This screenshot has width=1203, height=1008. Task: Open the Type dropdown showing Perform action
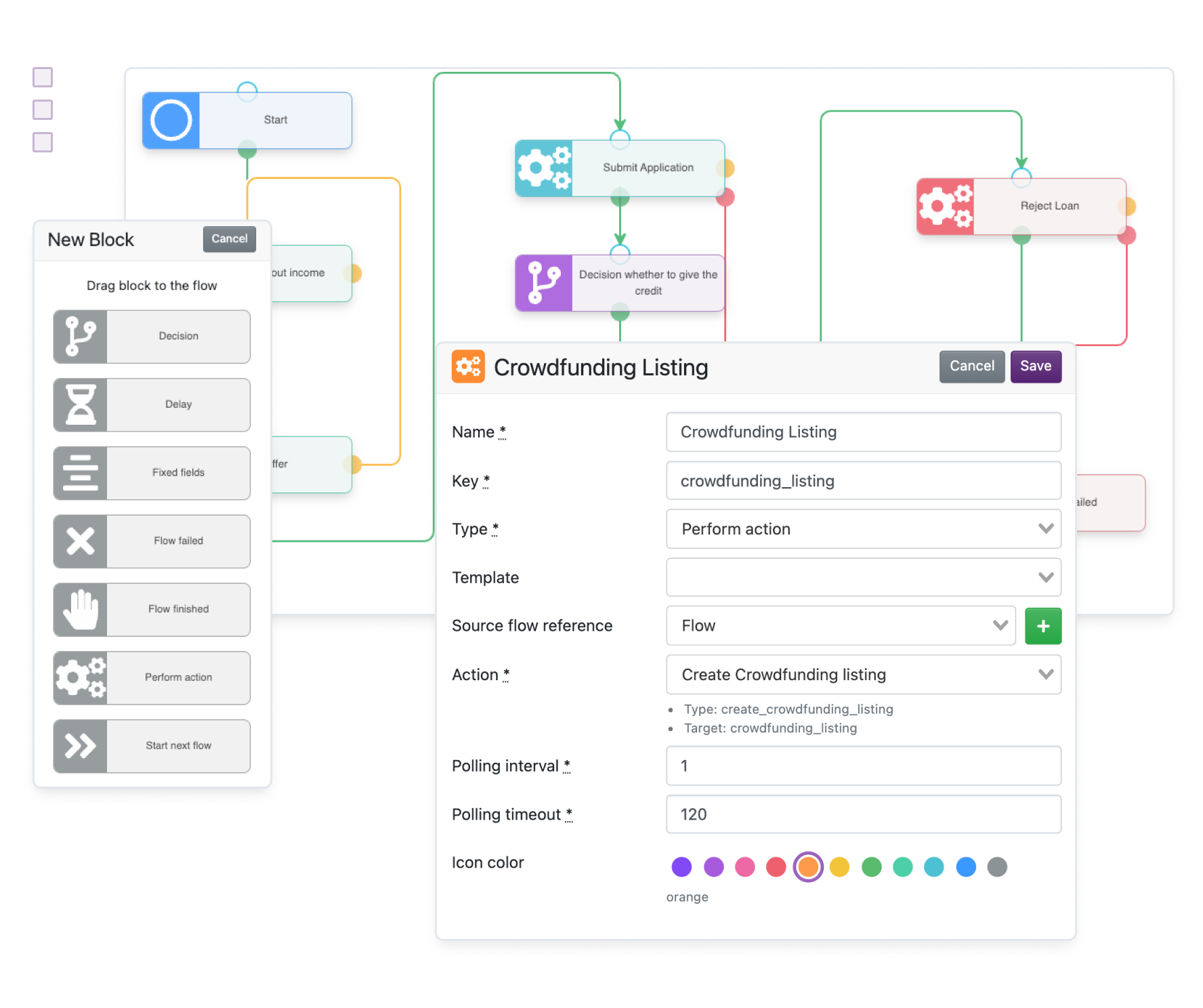click(864, 529)
